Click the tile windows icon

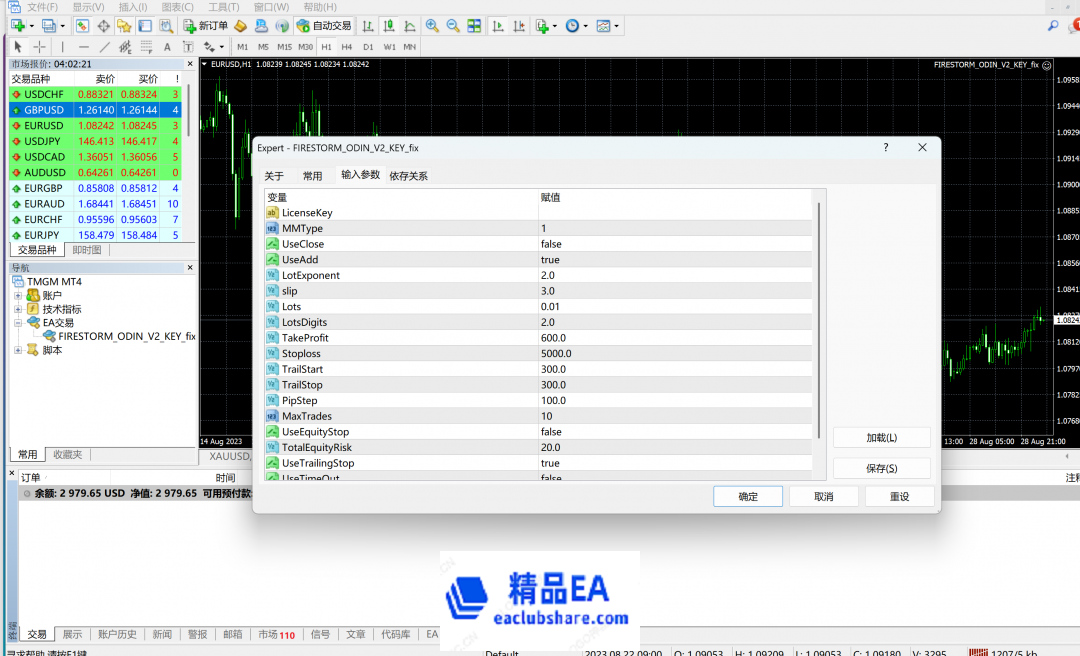(474, 25)
